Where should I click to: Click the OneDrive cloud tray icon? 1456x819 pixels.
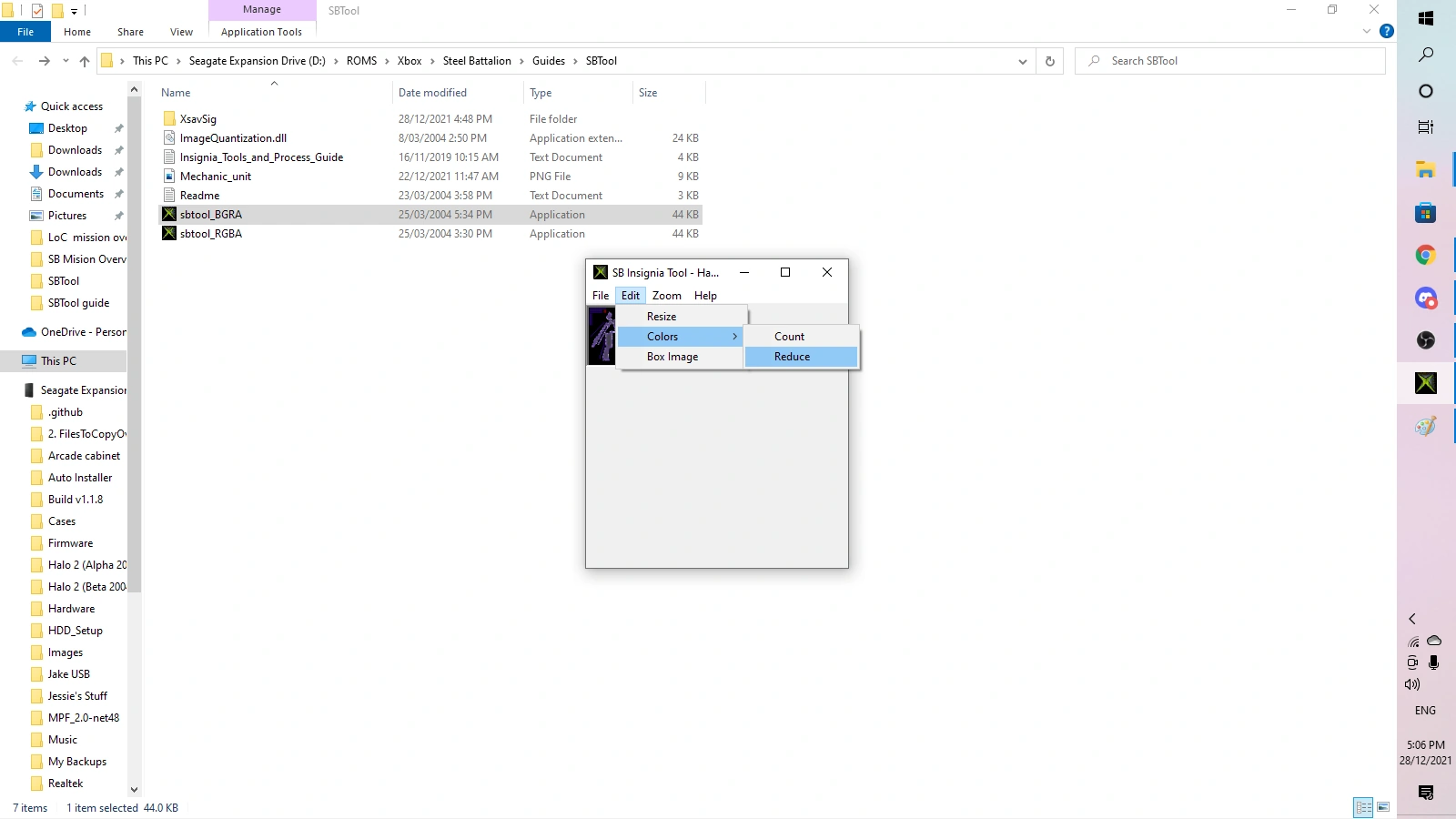(x=1434, y=641)
